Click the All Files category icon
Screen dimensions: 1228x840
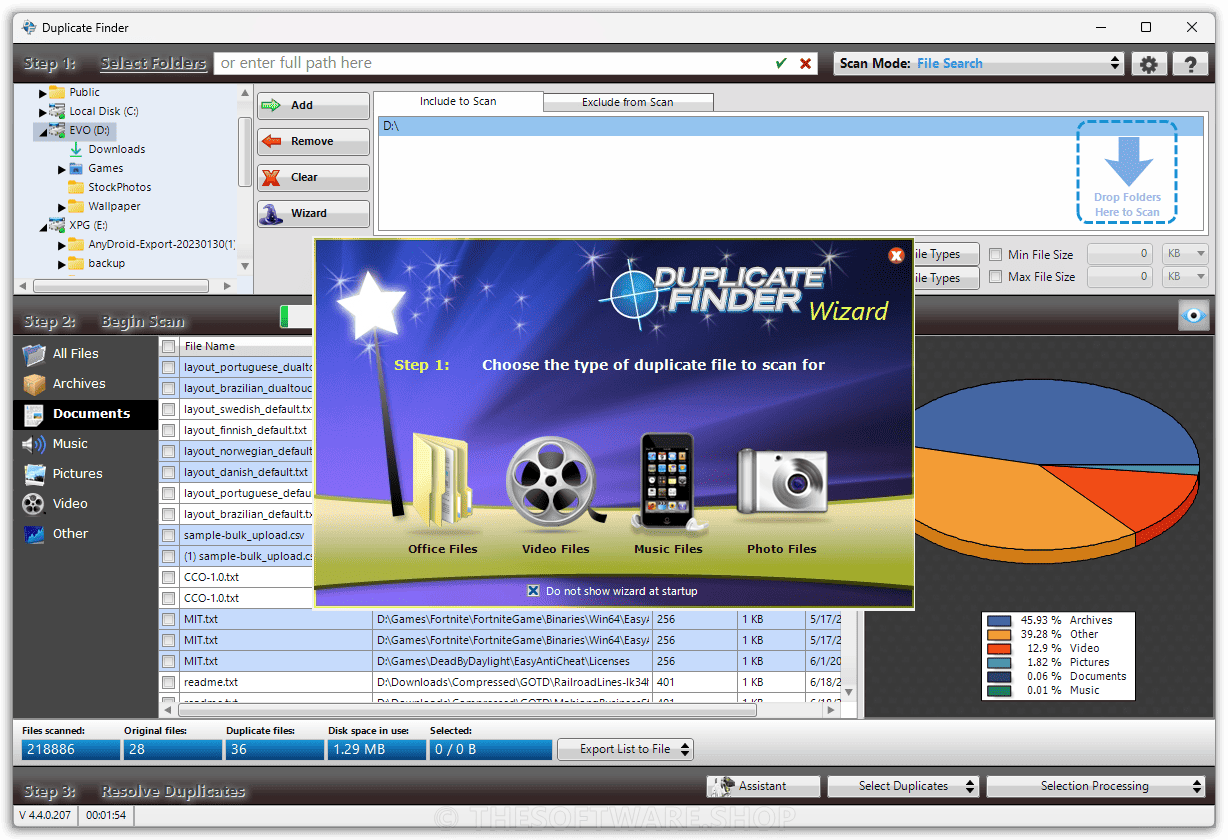click(35, 354)
